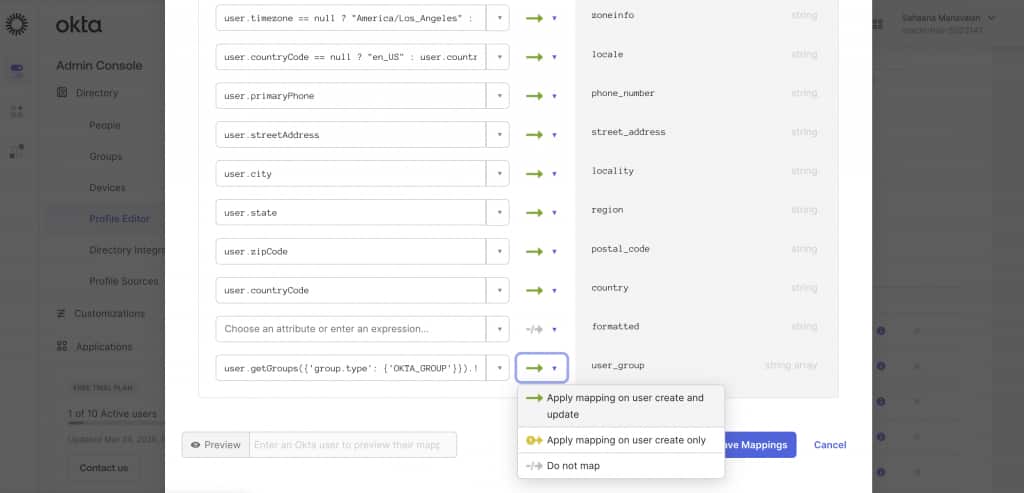Click the green mapping arrow for locality
Viewport: 1024px width, 493px height.
[x=535, y=174]
